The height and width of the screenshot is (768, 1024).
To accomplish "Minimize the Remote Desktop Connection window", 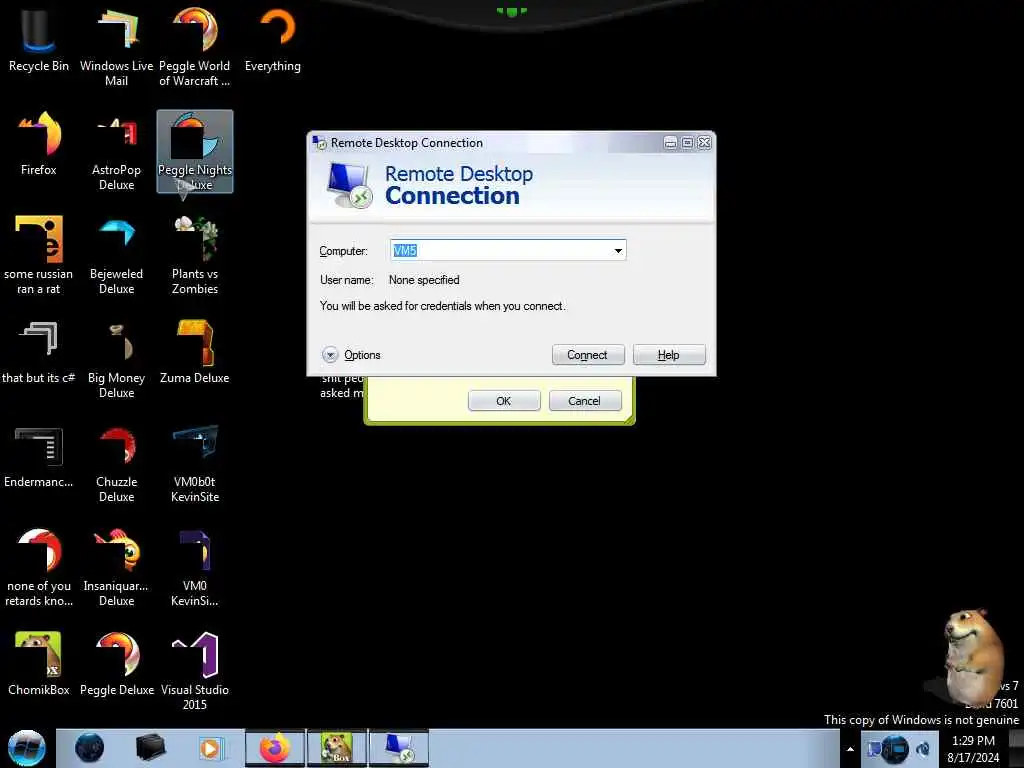I will (x=670, y=142).
